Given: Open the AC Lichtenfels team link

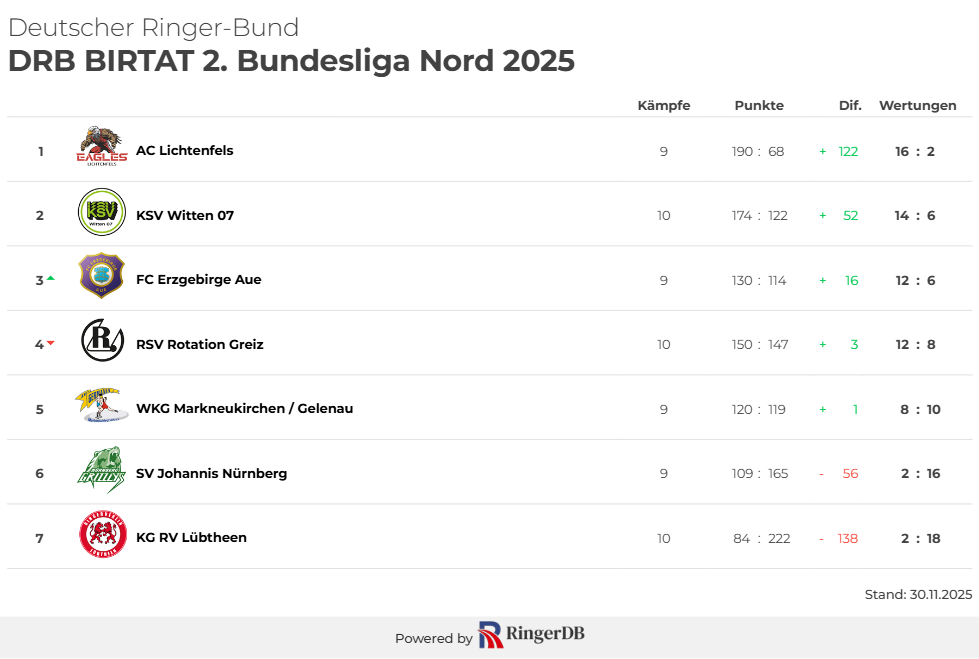Looking at the screenshot, I should tap(185, 151).
